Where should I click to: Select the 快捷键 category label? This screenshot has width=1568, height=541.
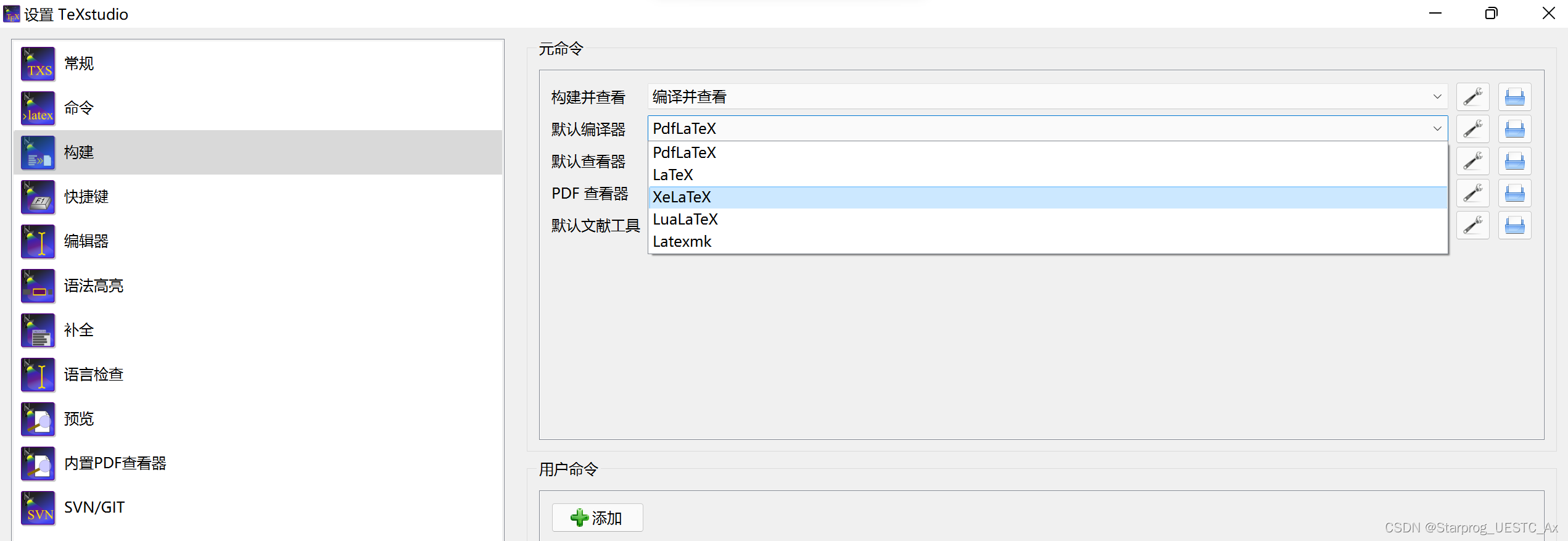pyautogui.click(x=86, y=197)
